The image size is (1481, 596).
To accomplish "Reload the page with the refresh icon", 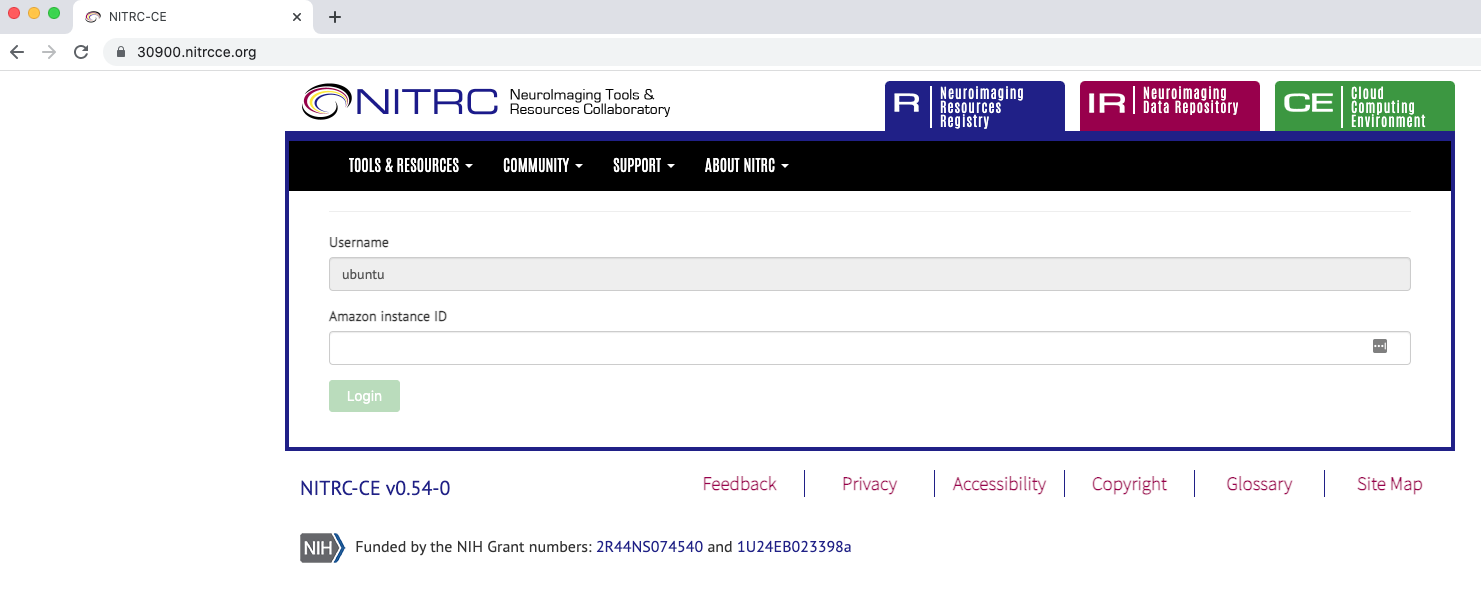I will click(x=81, y=52).
